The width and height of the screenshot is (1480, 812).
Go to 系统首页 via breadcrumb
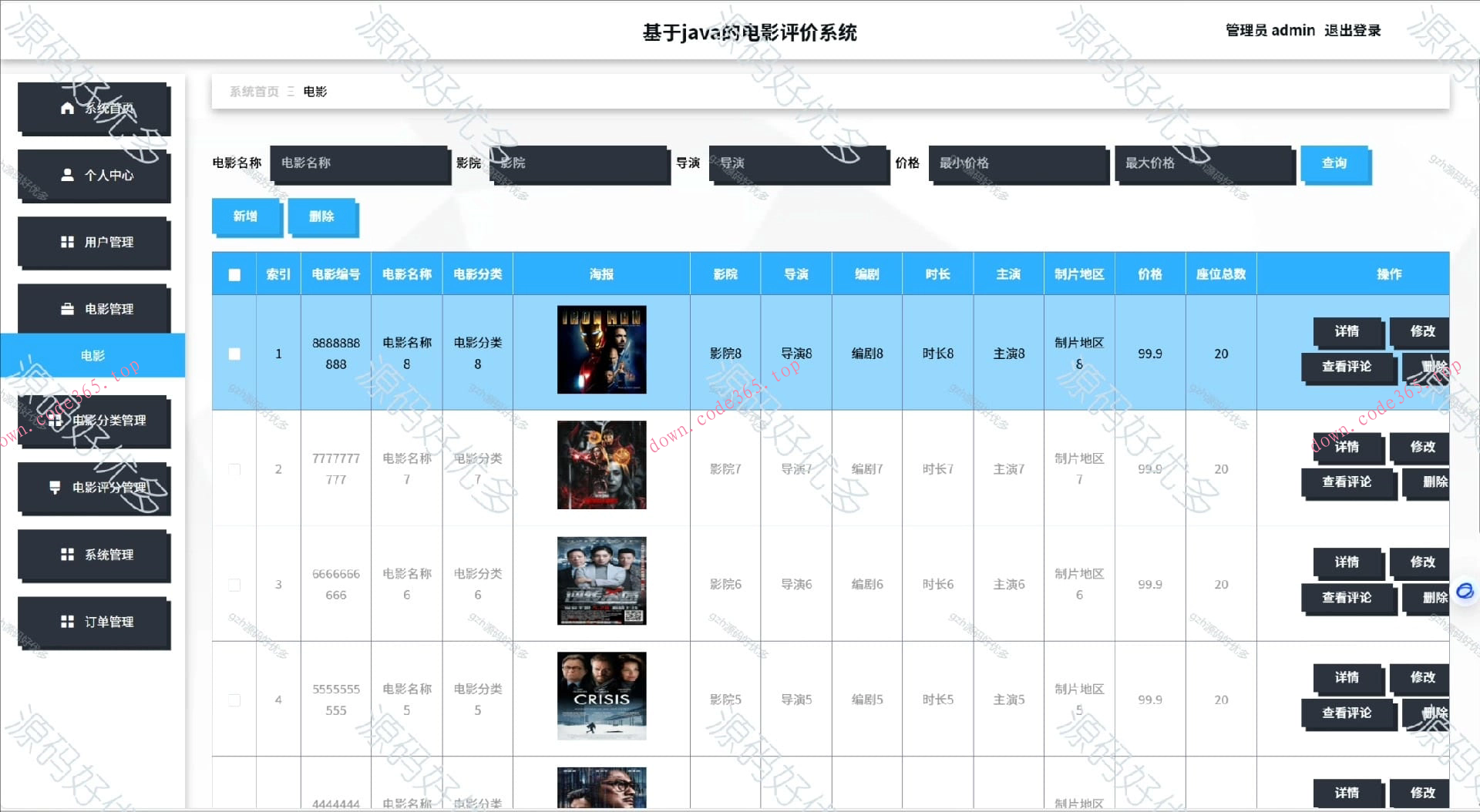coord(254,92)
